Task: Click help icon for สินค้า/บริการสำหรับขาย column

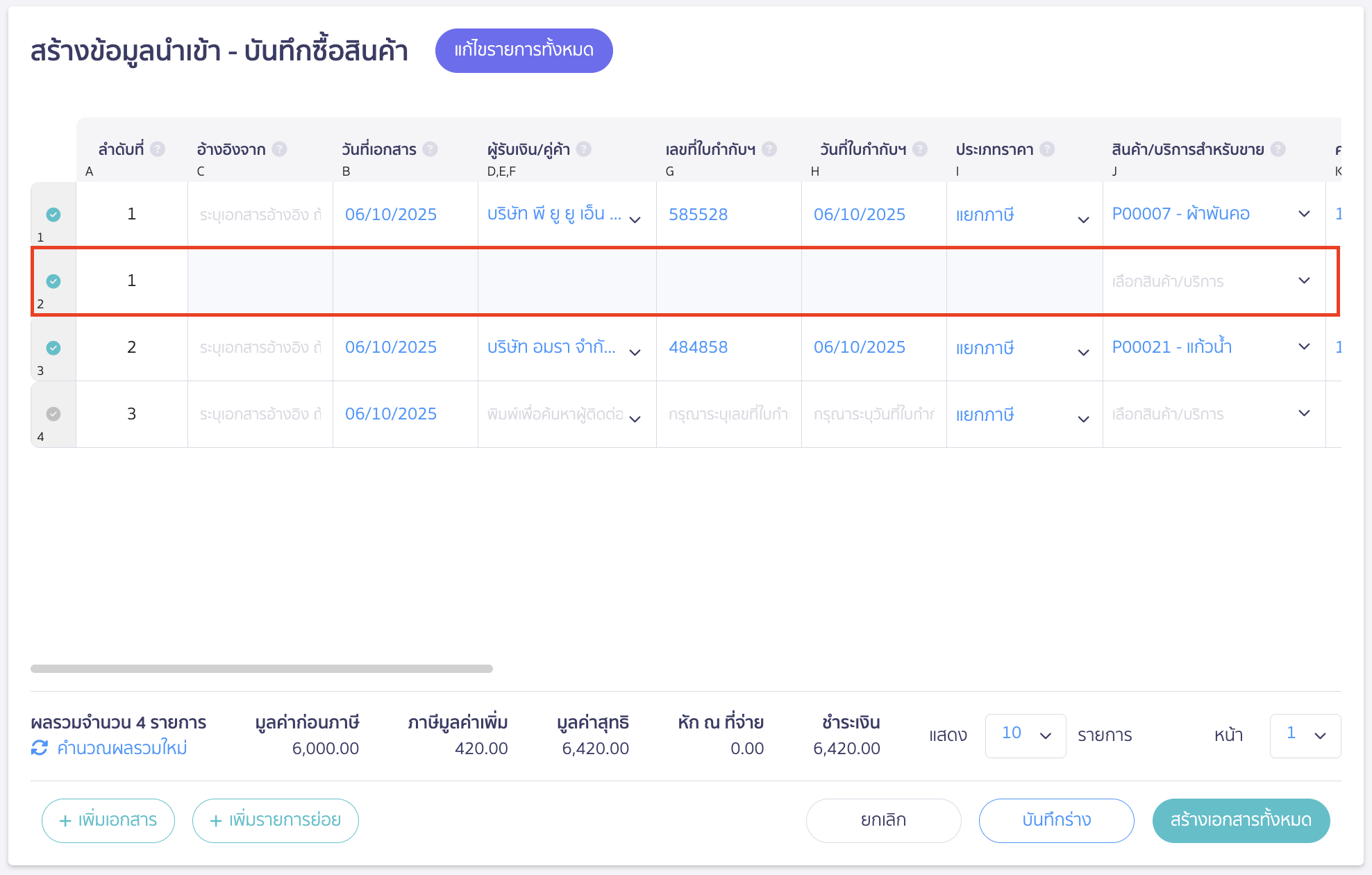Action: tap(1278, 149)
